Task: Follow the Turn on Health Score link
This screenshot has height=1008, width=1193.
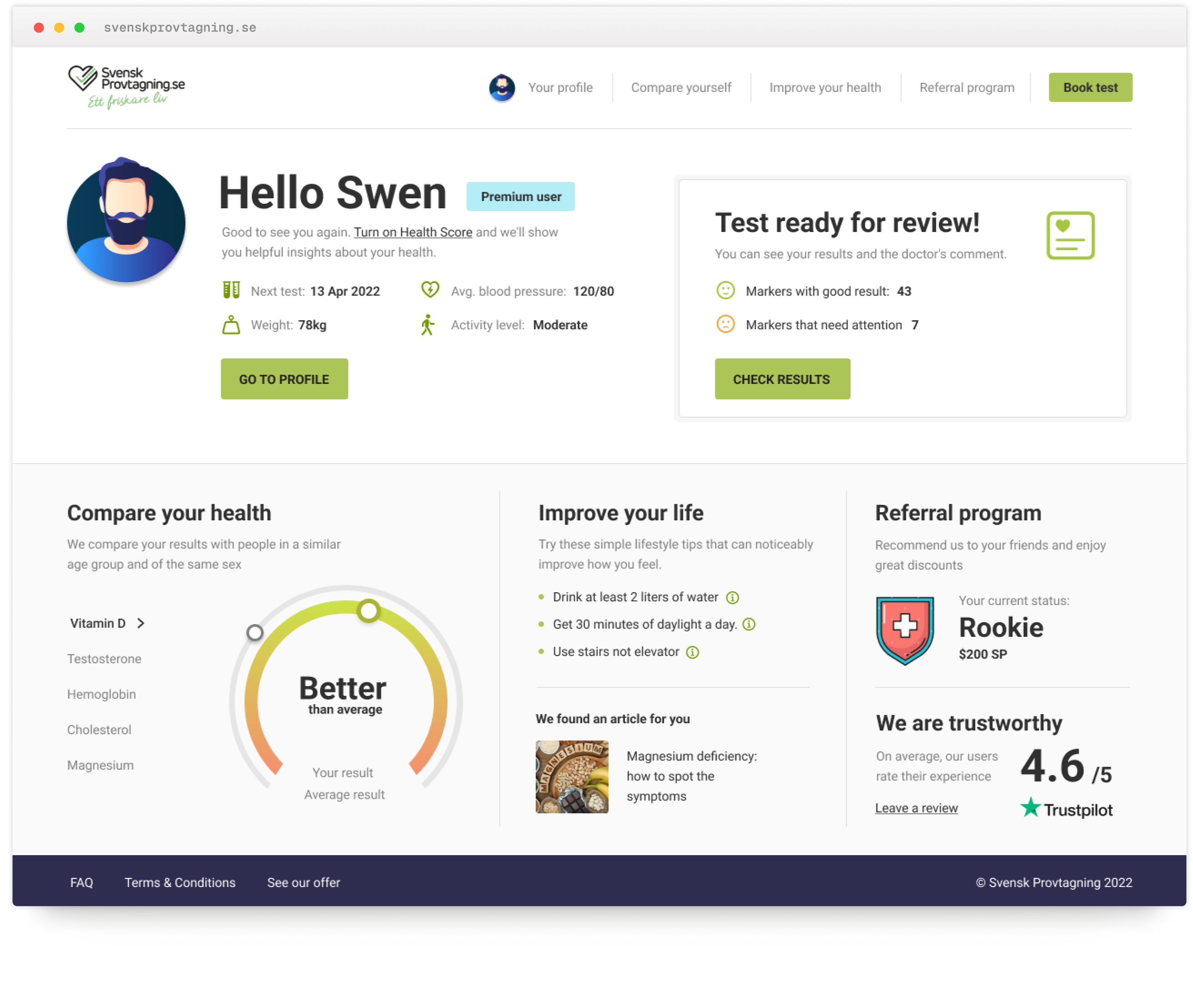Action: coord(413,232)
